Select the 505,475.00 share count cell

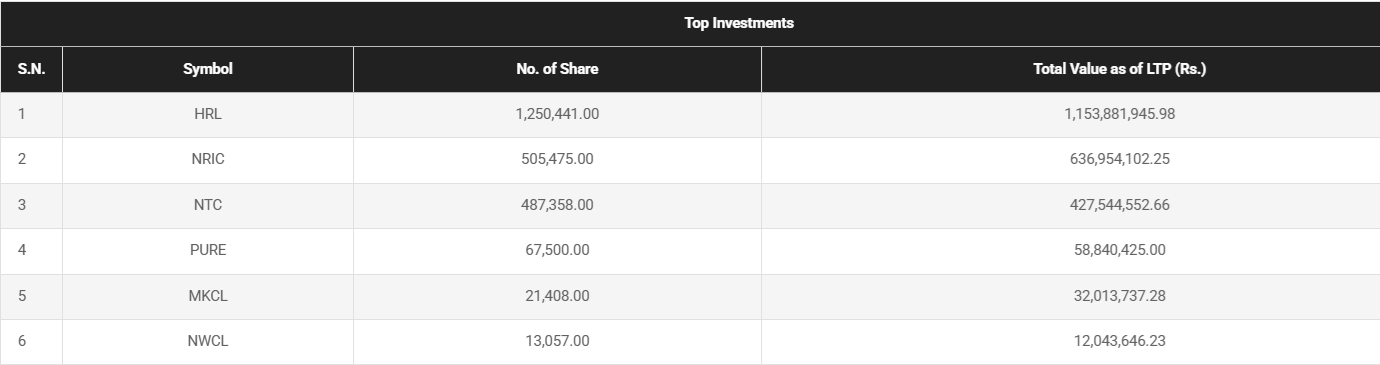coord(557,160)
